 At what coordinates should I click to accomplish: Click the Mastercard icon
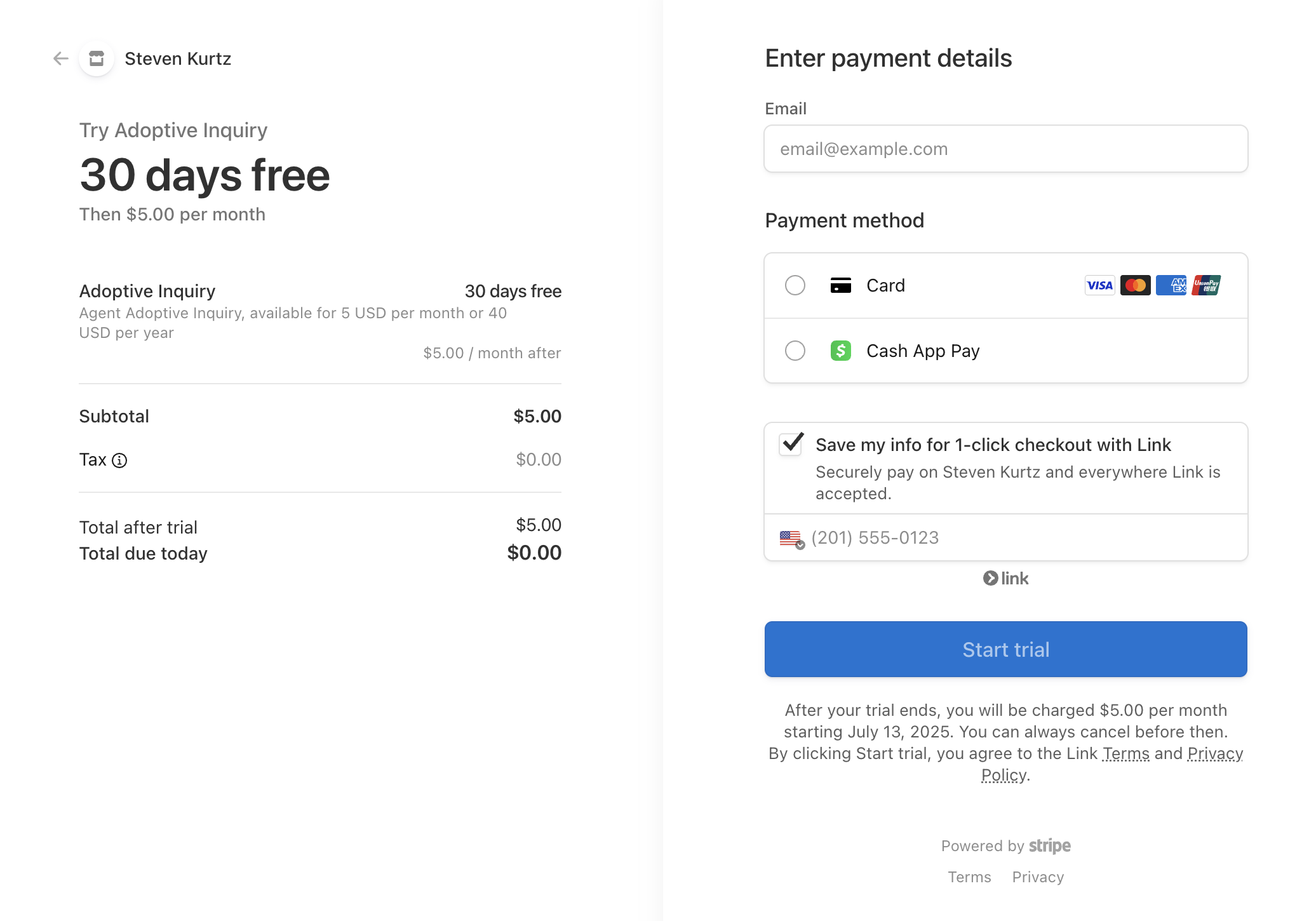(1135, 285)
